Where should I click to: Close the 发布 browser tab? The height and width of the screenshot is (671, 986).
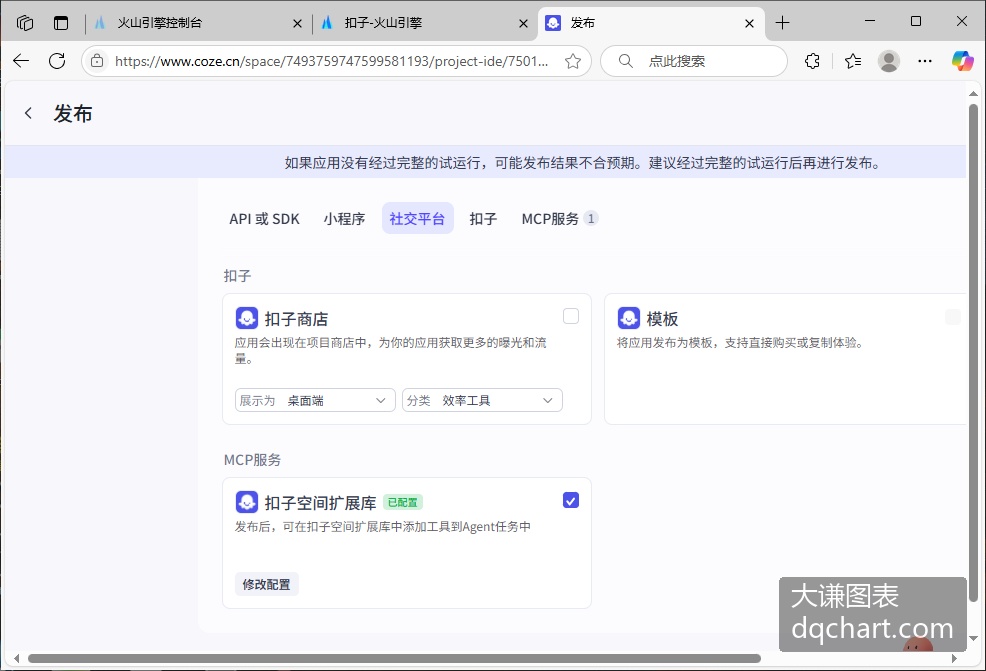[750, 24]
